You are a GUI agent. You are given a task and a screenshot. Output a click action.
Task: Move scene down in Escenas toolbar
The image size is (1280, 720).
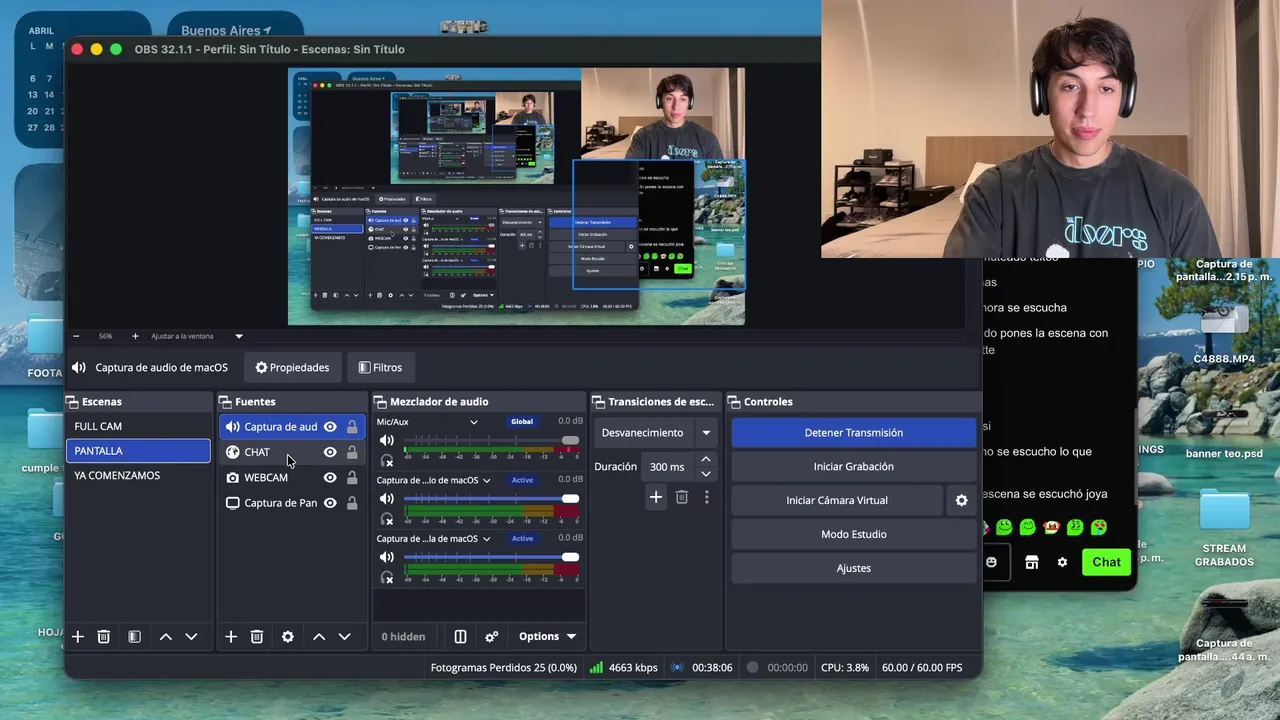point(191,636)
